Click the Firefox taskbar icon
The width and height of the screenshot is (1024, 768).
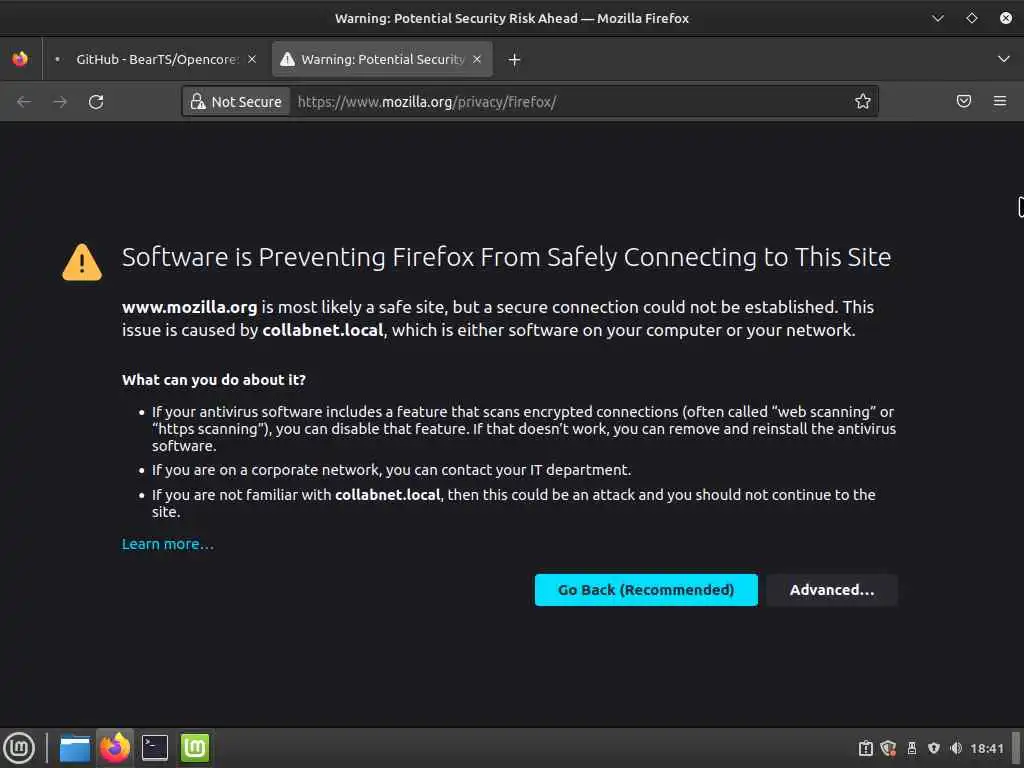click(115, 748)
